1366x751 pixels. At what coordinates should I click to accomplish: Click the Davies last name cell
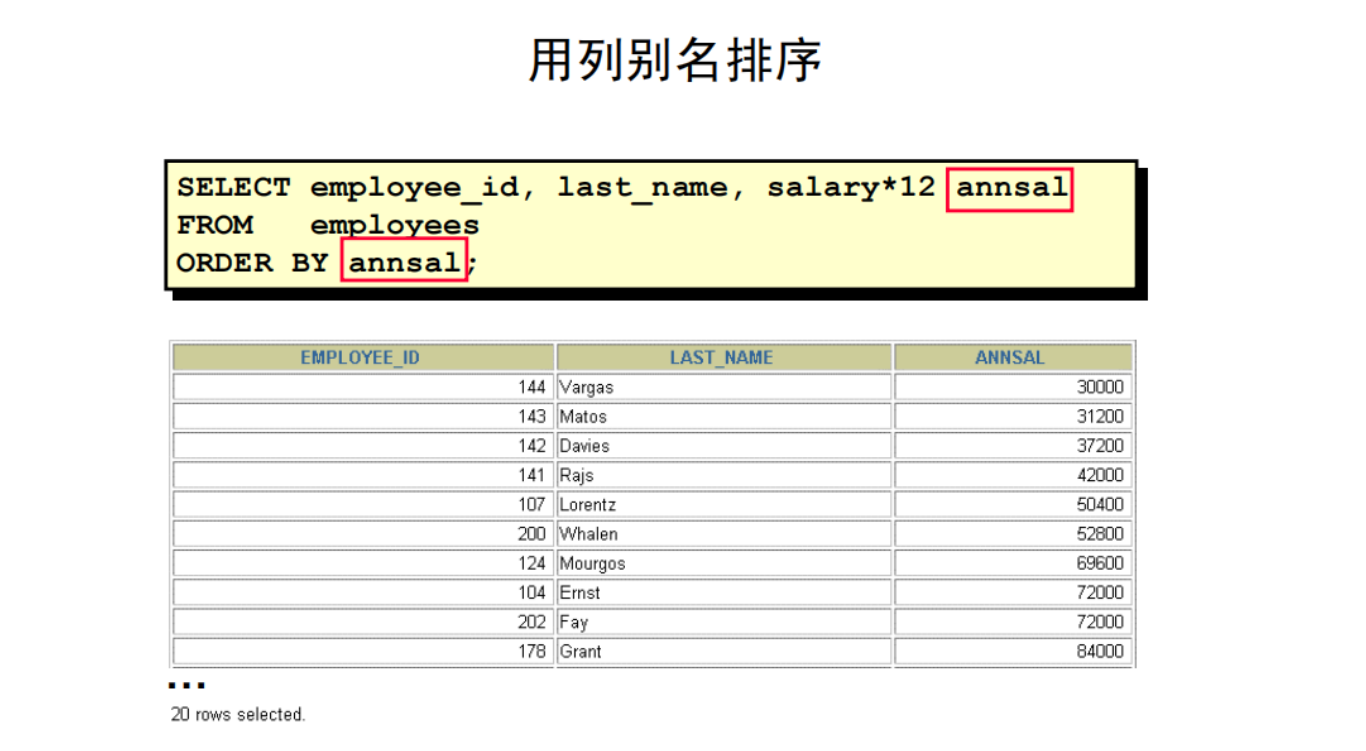[x=584, y=446]
